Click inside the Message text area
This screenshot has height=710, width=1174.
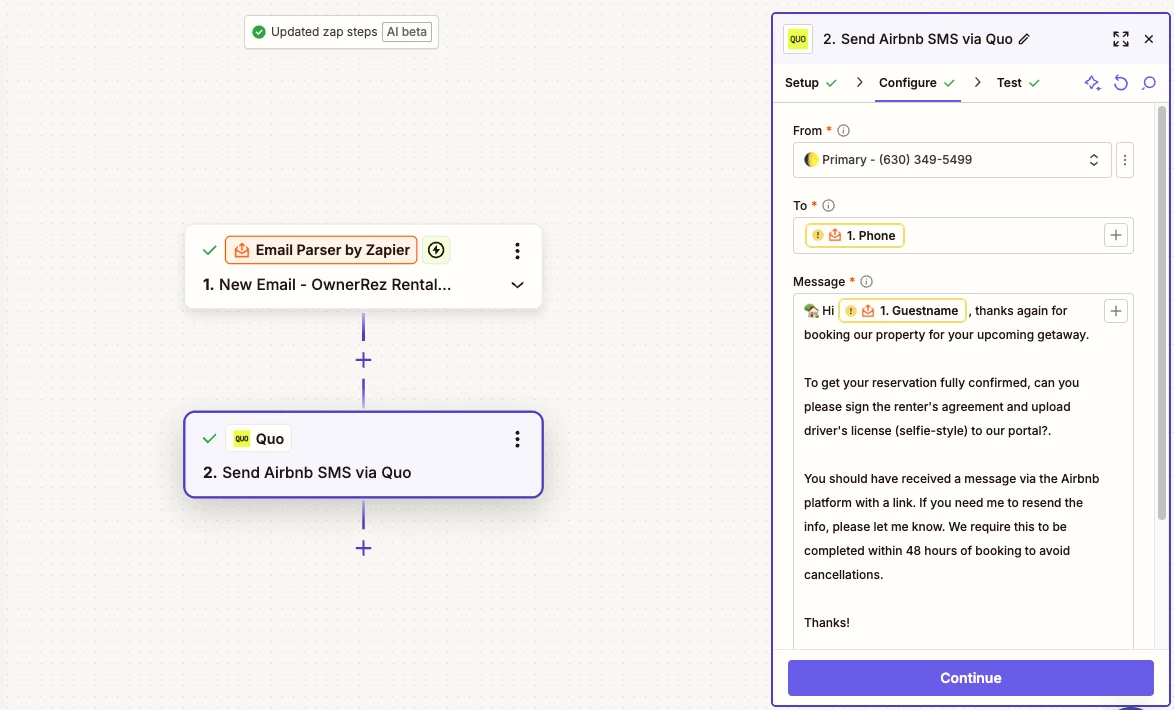point(963,472)
